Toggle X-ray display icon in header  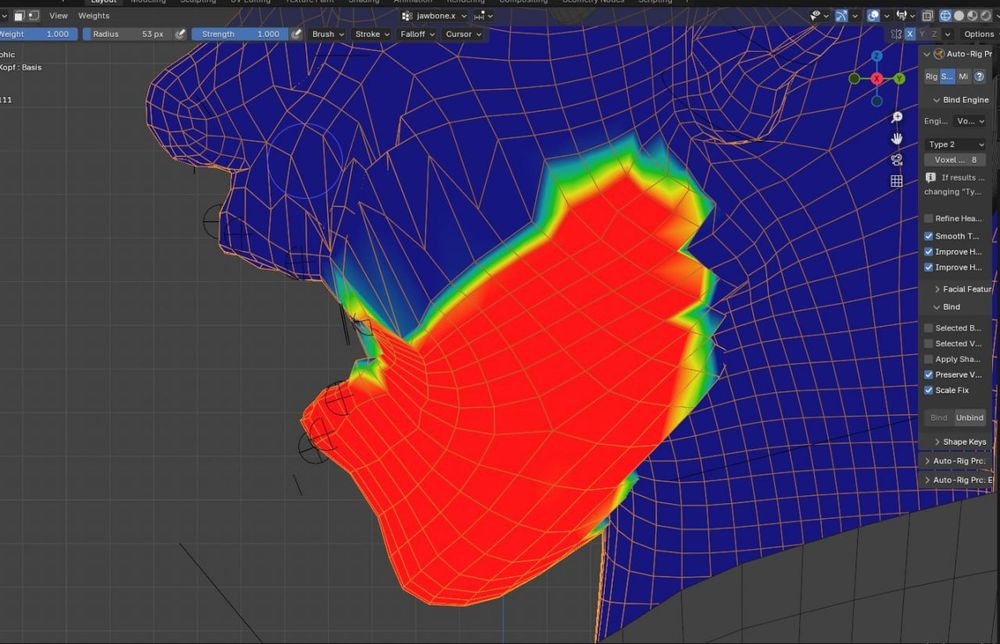tap(929, 16)
